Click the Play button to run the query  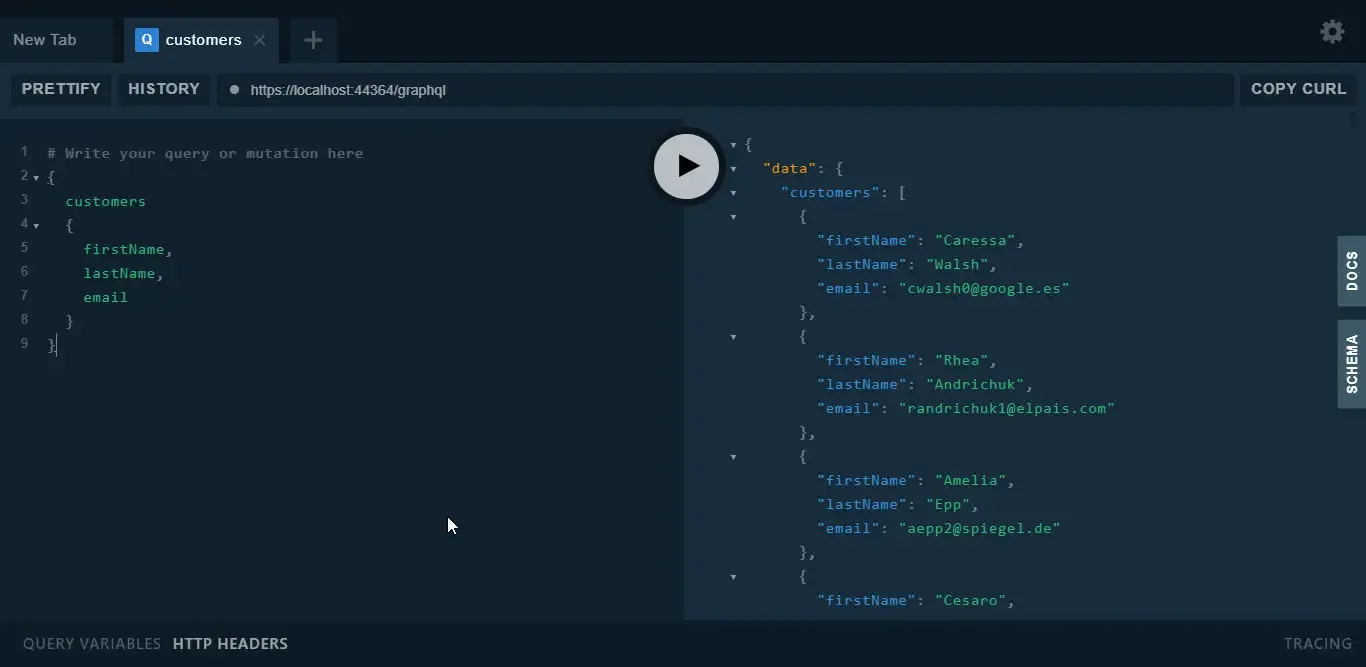pyautogui.click(x=686, y=166)
